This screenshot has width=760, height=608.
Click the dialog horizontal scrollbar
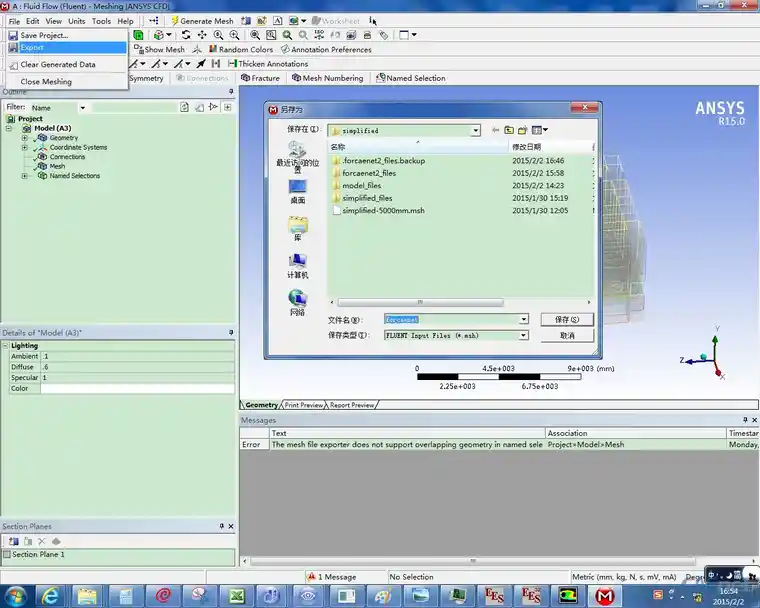point(421,302)
